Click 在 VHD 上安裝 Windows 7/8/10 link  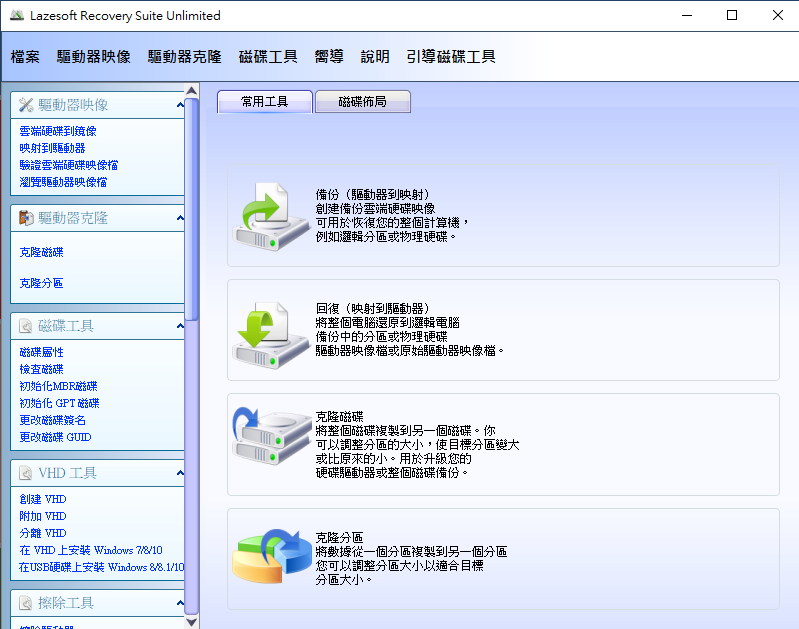coord(91,551)
